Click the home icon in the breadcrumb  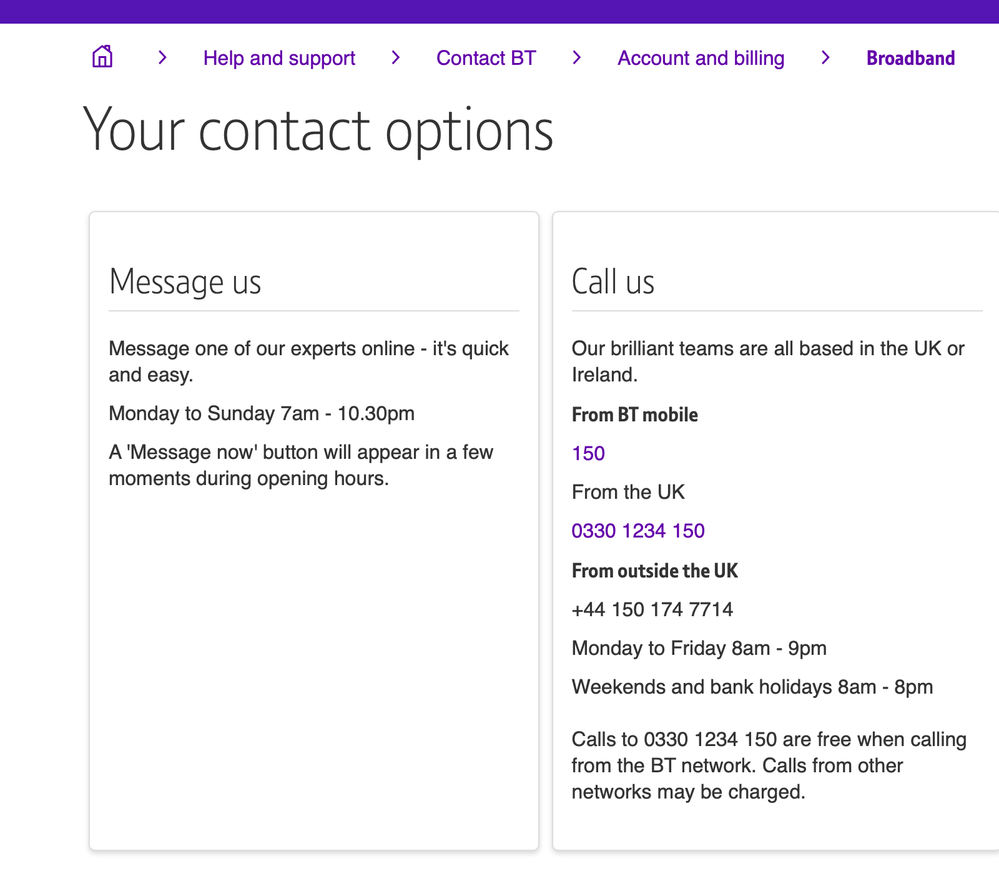pos(101,57)
